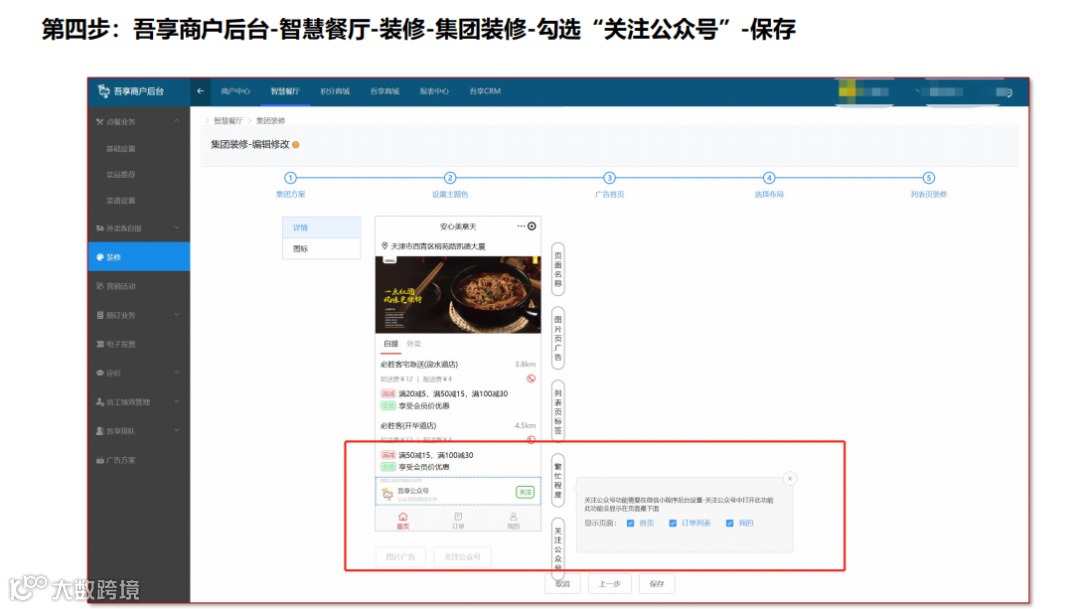Image resolution: width=1080 pixels, height=609 pixels.
Task: Open the 报表中心 top tab
Action: tap(434, 91)
